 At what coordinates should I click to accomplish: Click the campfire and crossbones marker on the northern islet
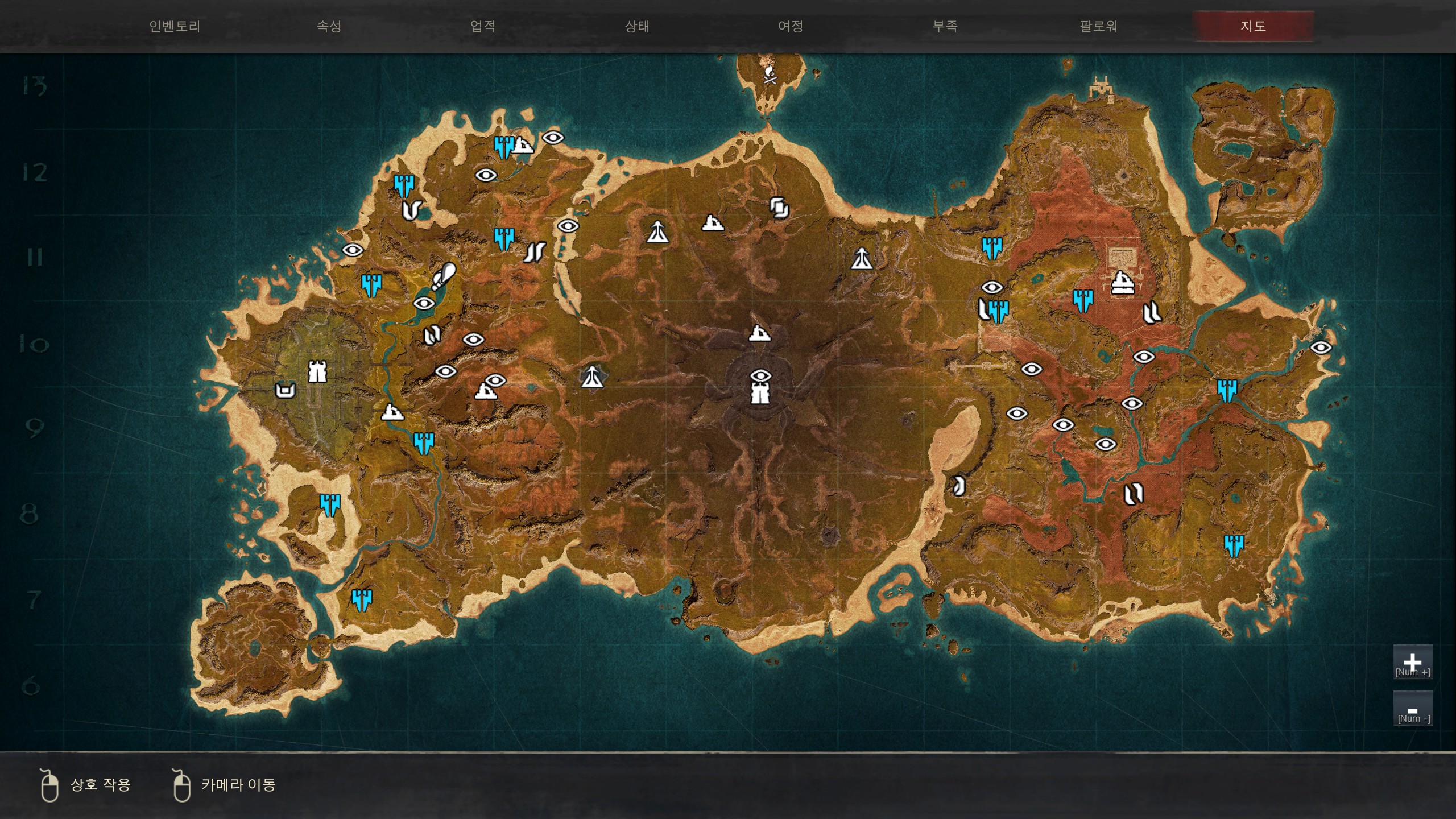pos(770,75)
